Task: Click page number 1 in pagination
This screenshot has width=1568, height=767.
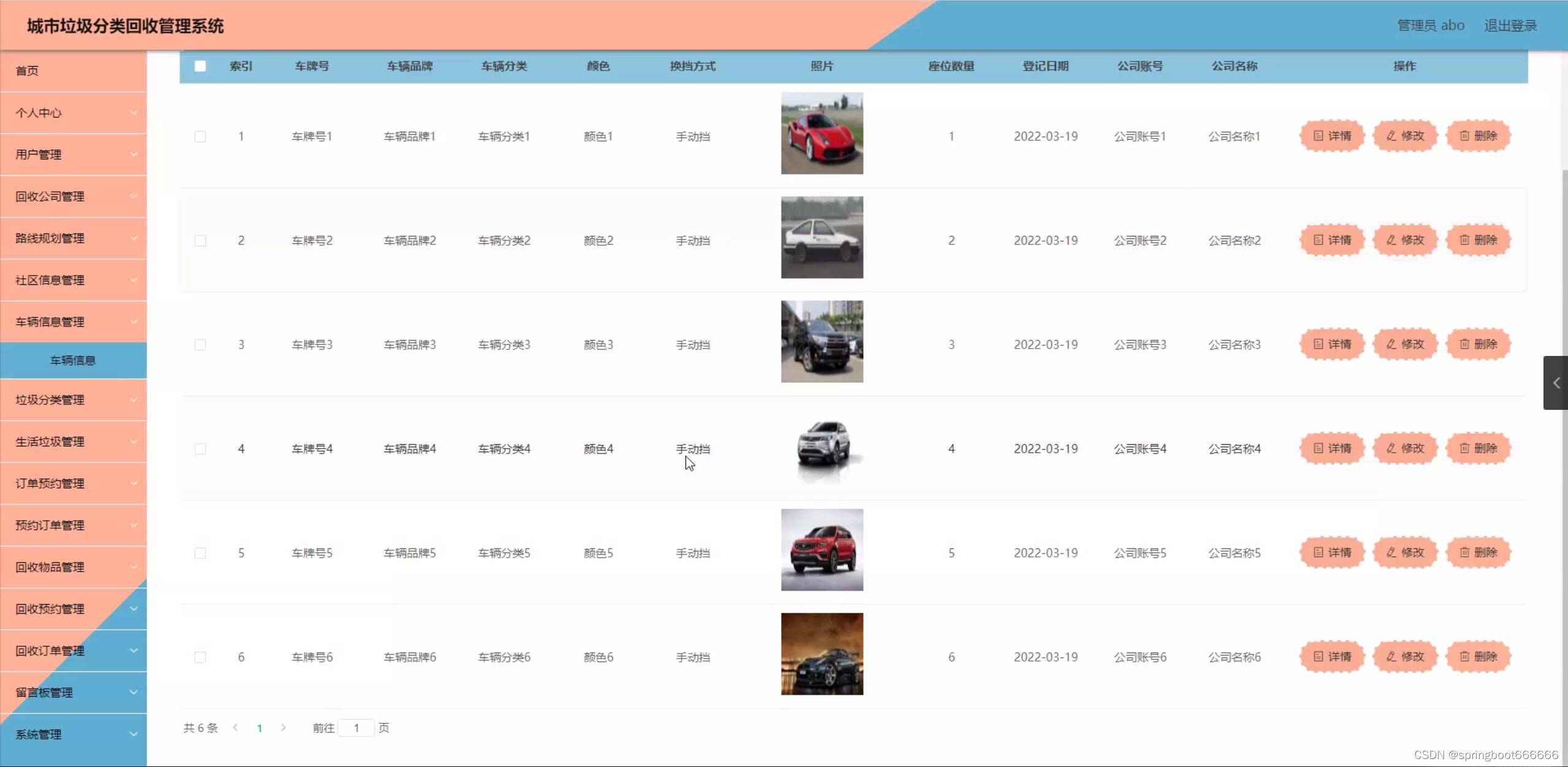Action: [260, 728]
